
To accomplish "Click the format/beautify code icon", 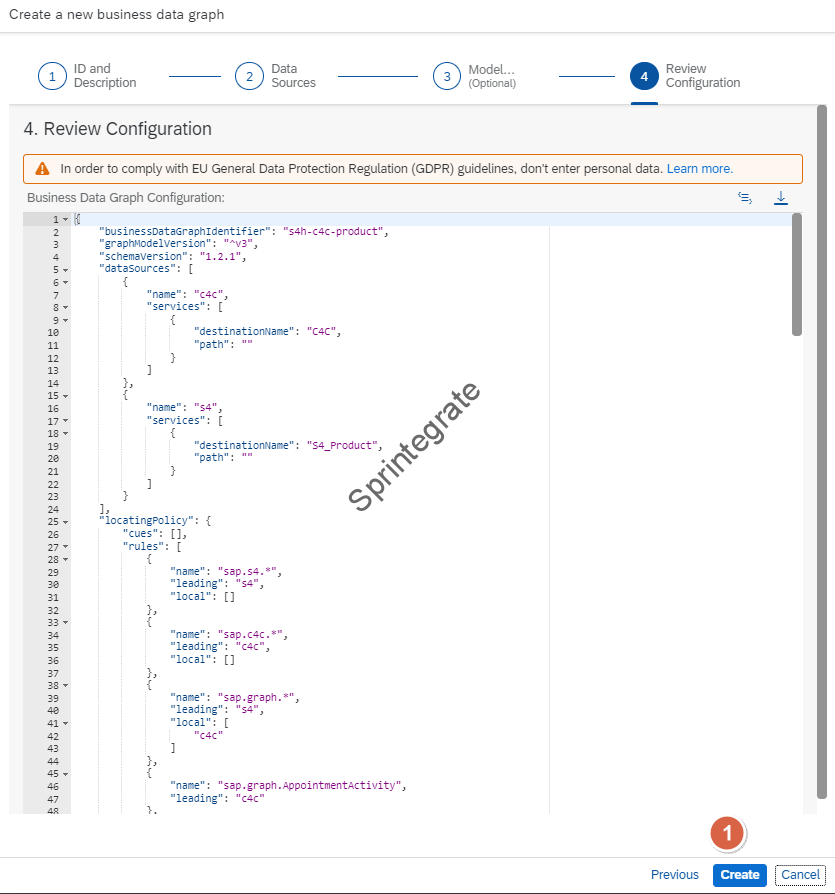I will (745, 198).
